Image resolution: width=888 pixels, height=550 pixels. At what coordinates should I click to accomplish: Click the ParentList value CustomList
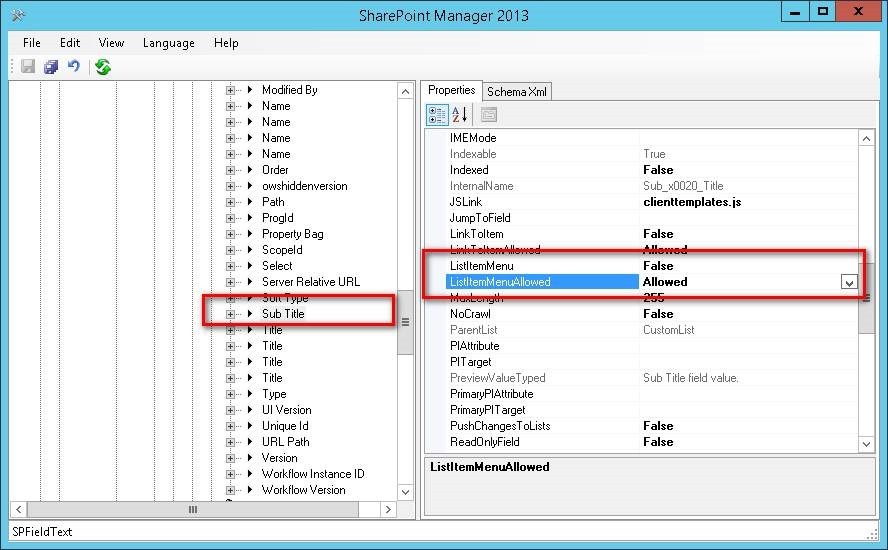pyautogui.click(x=668, y=330)
